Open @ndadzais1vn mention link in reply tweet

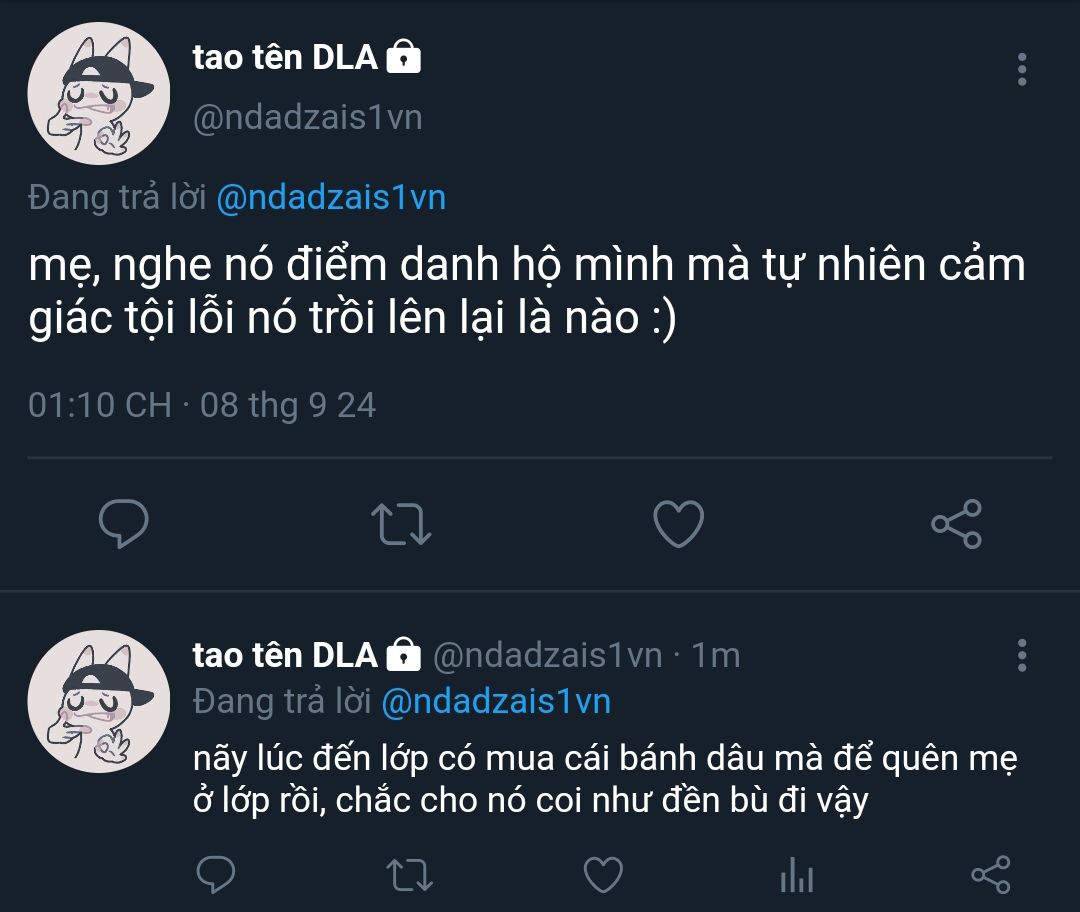496,702
